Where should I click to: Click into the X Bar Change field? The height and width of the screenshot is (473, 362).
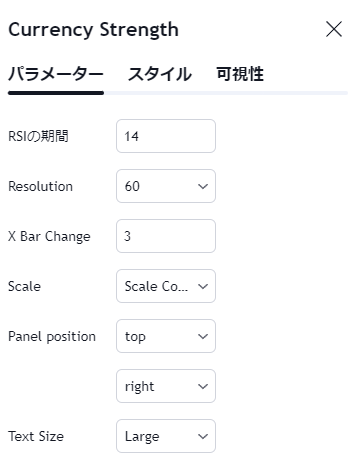coord(166,236)
